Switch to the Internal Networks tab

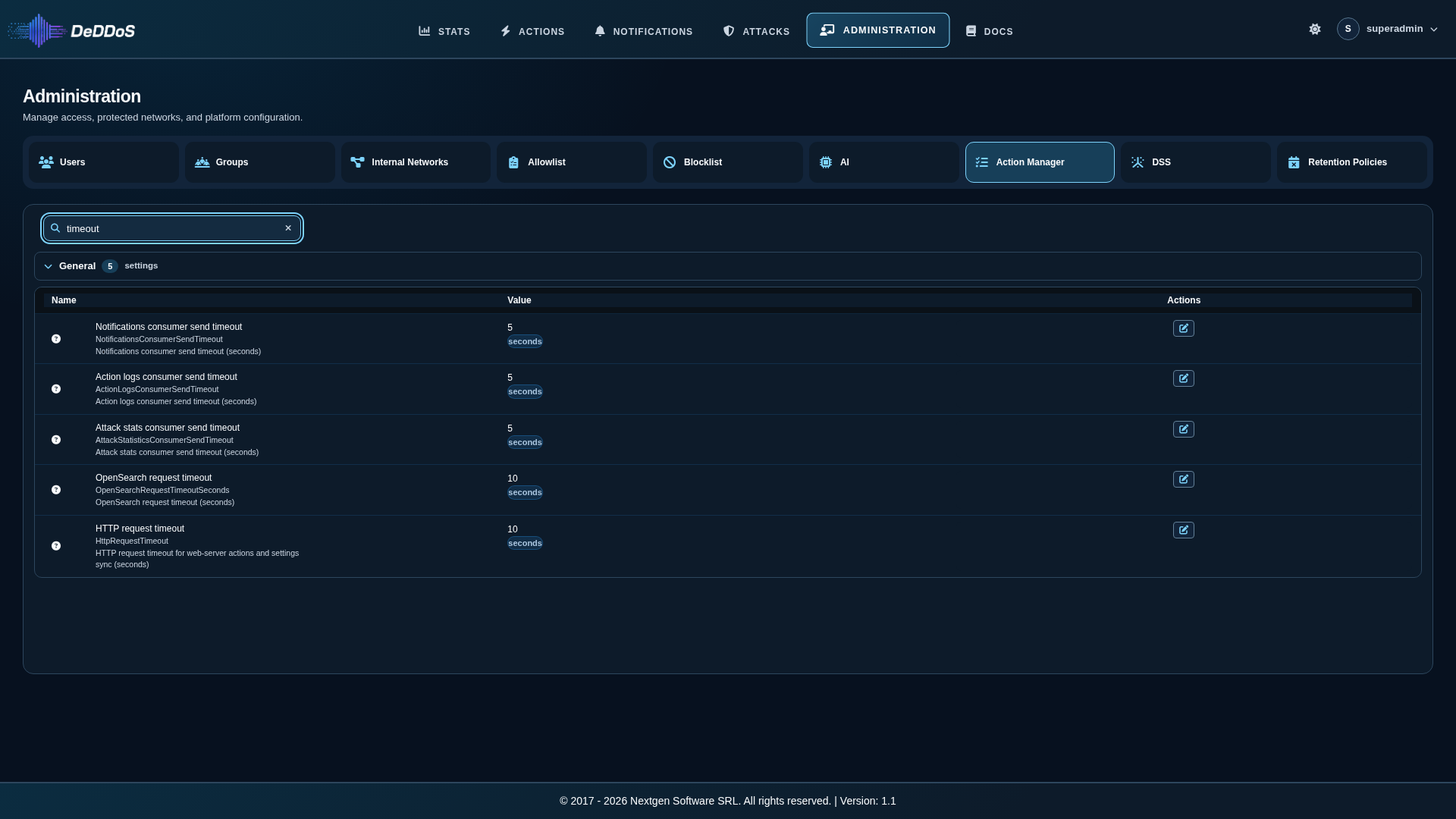click(x=416, y=162)
